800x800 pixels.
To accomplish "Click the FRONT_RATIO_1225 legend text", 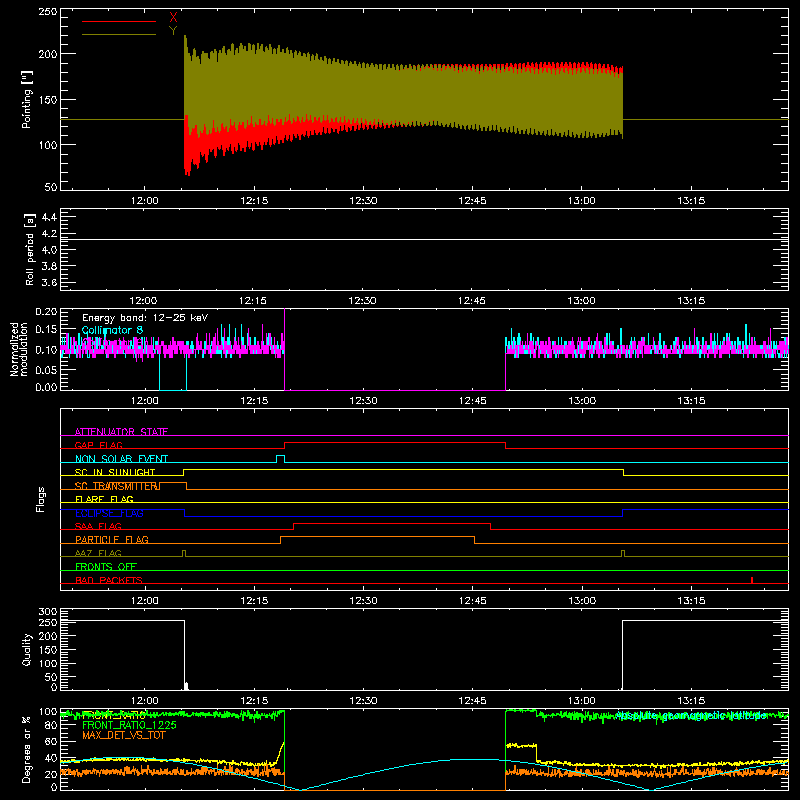I will coord(129,725).
